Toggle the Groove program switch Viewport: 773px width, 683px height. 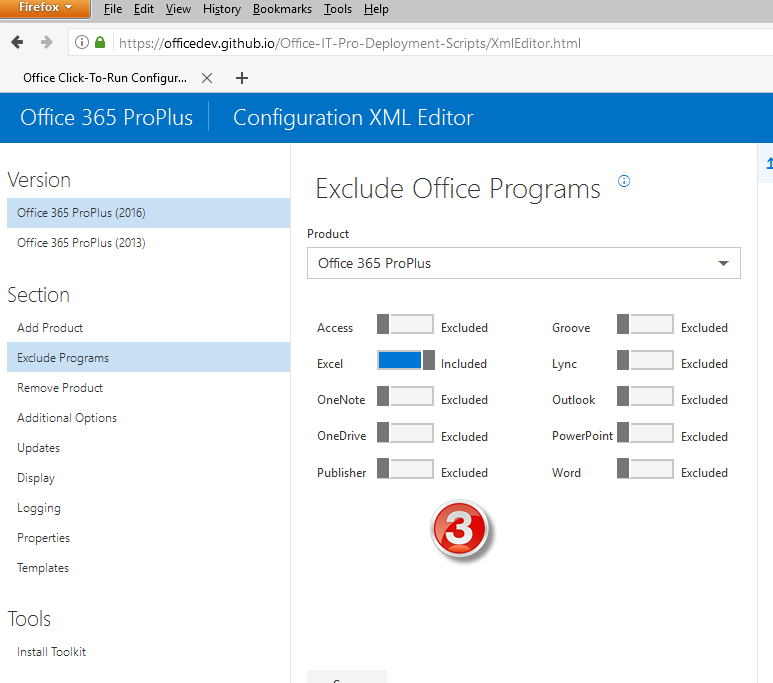pyautogui.click(x=645, y=324)
